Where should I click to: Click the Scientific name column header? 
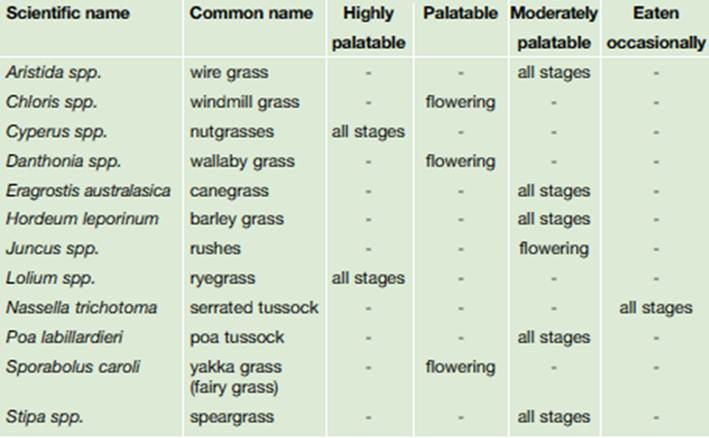(x=60, y=14)
